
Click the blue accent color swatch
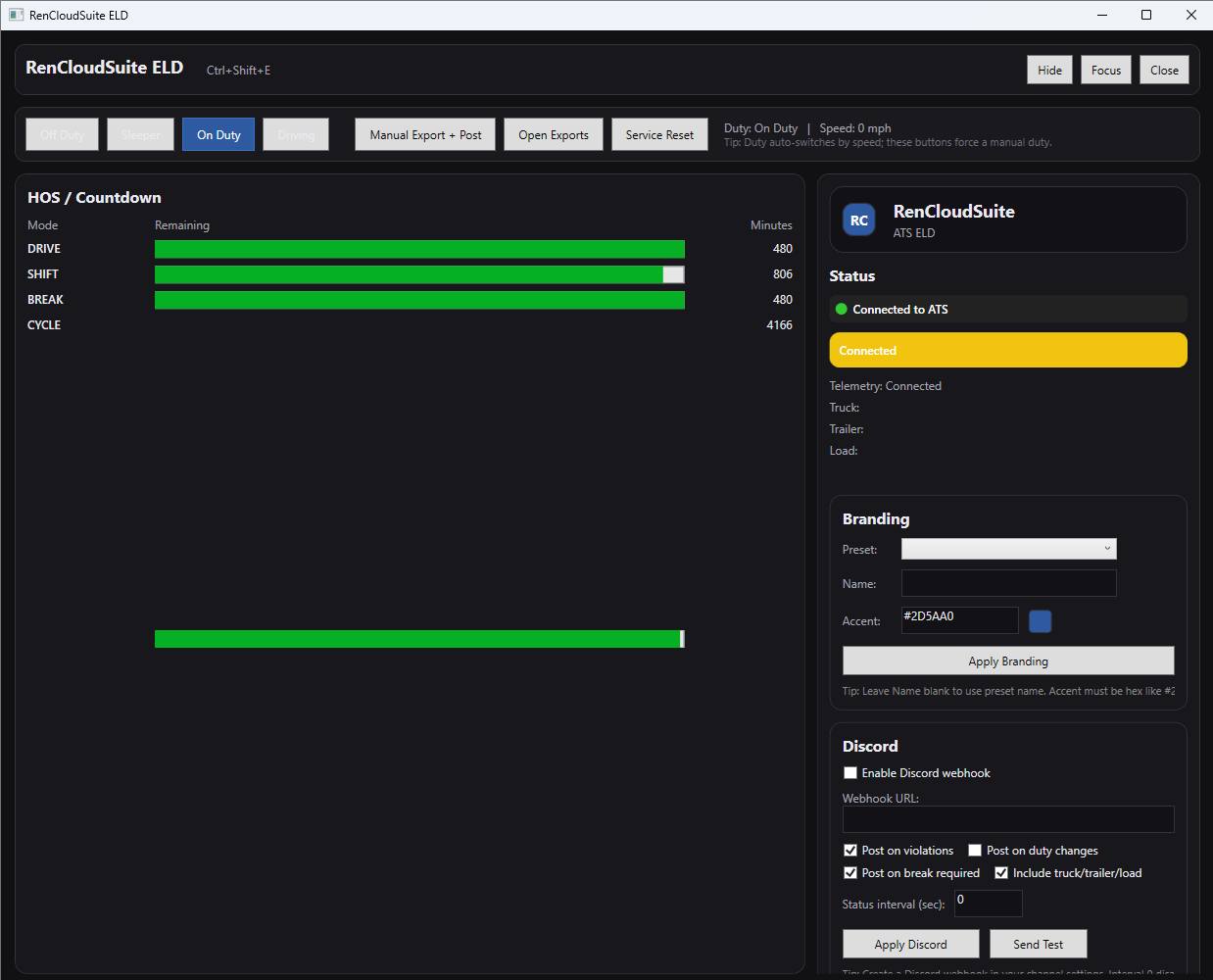1040,620
